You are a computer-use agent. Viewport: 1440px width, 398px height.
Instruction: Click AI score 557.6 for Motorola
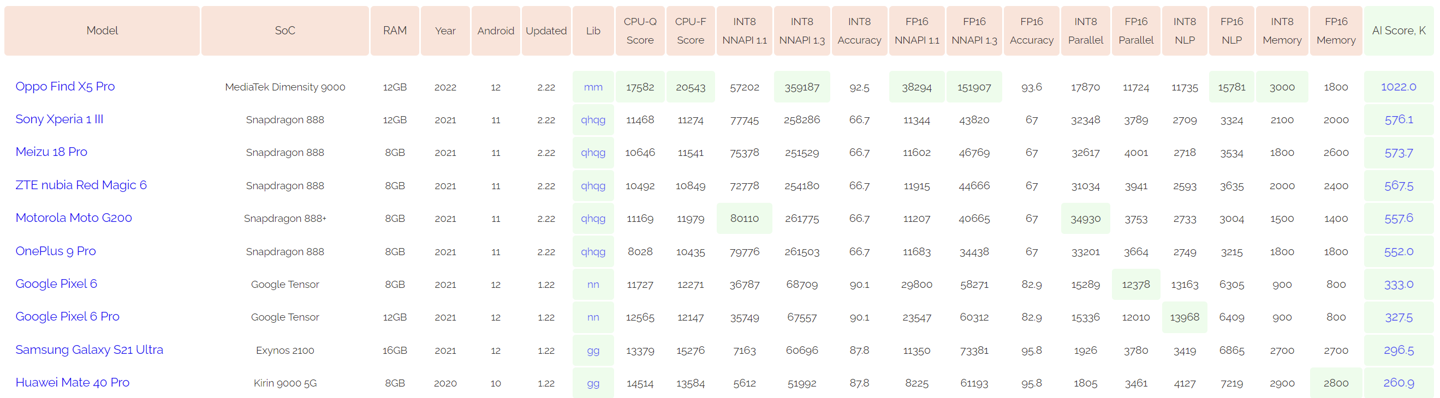point(1398,219)
